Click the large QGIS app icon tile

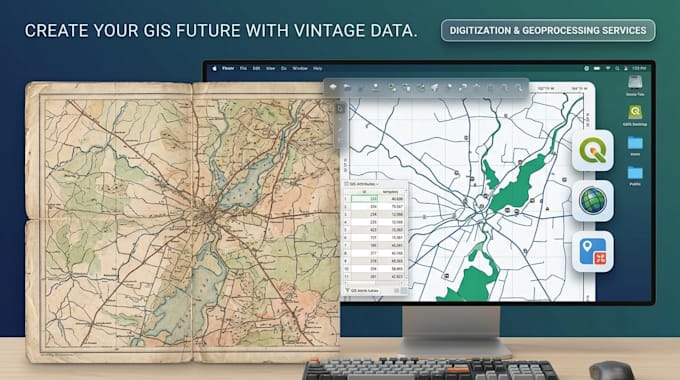(x=592, y=151)
